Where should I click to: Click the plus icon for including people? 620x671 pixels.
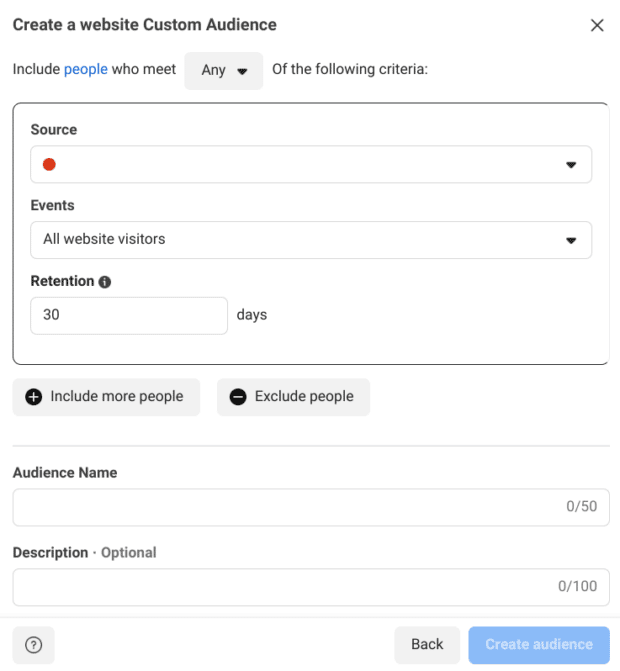[x=34, y=397]
